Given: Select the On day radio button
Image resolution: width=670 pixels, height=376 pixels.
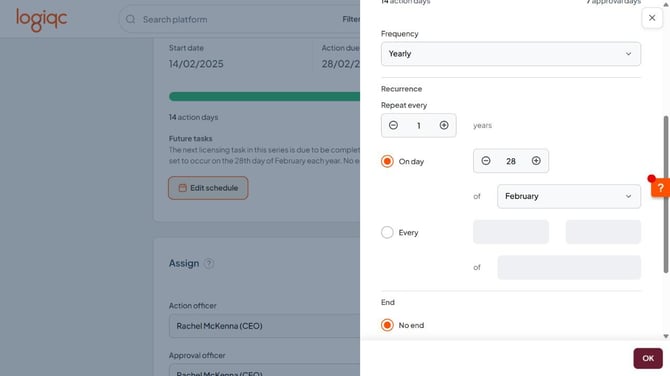Looking at the screenshot, I should [387, 161].
